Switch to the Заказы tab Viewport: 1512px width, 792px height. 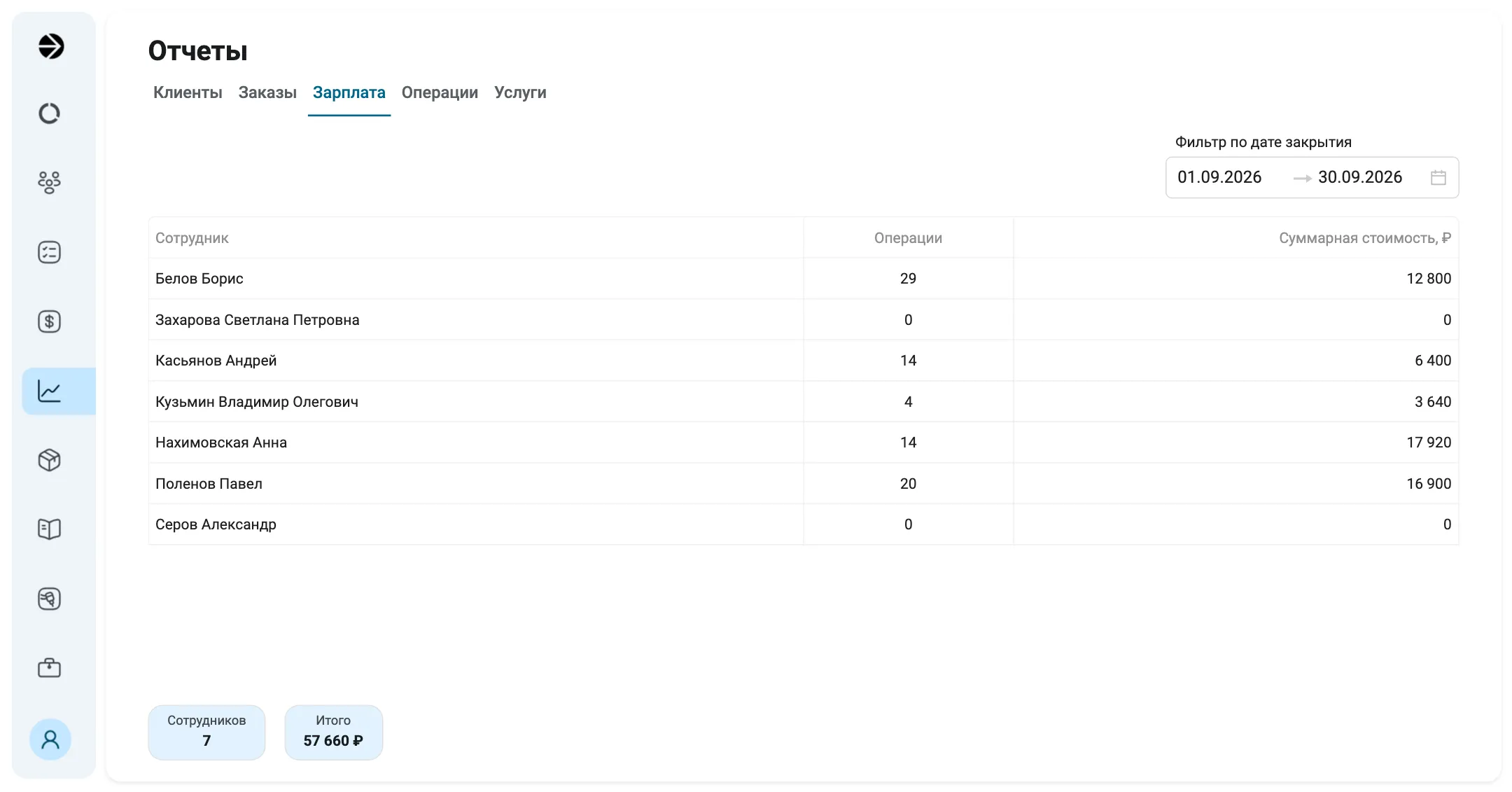(267, 92)
